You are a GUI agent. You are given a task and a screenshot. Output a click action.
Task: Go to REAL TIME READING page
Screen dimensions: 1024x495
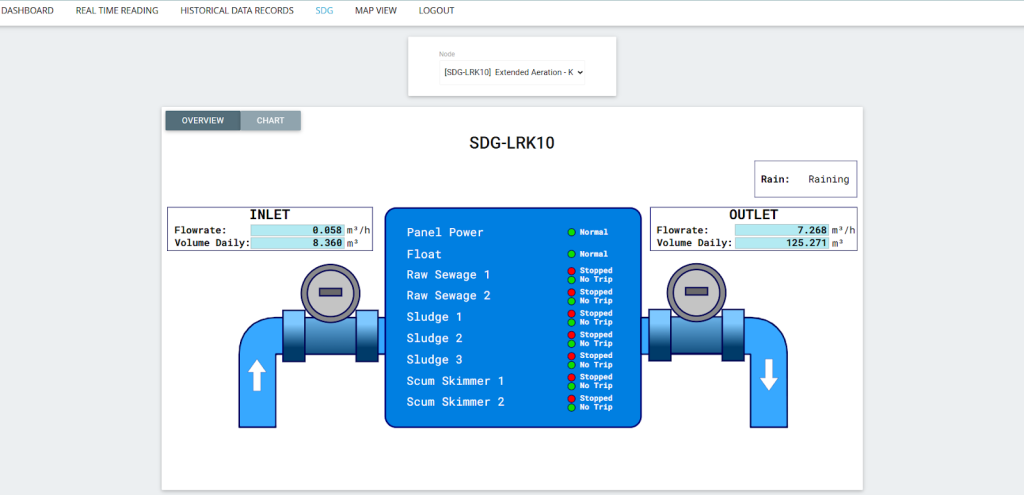[117, 11]
